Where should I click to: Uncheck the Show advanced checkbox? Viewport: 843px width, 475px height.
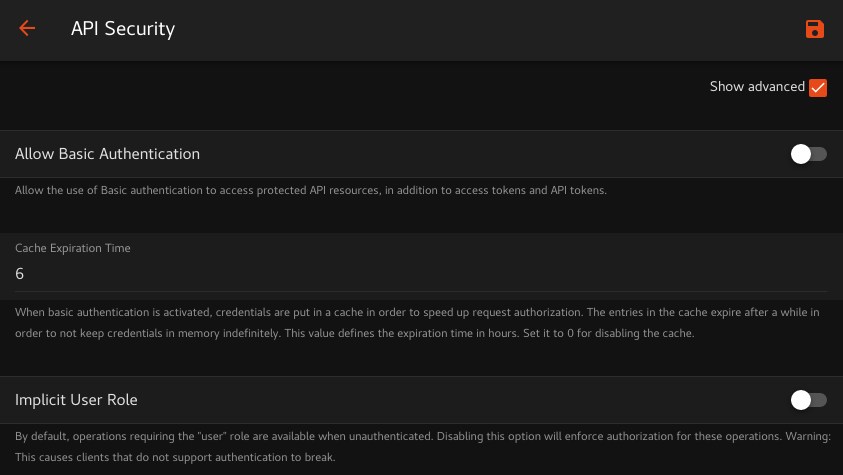pos(818,87)
